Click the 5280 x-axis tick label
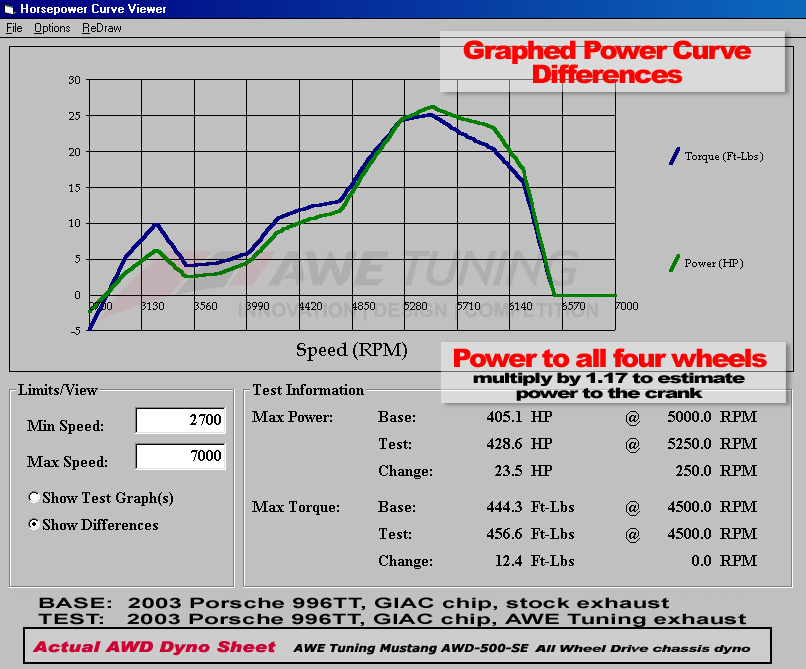Image resolution: width=806 pixels, height=669 pixels. [x=416, y=306]
